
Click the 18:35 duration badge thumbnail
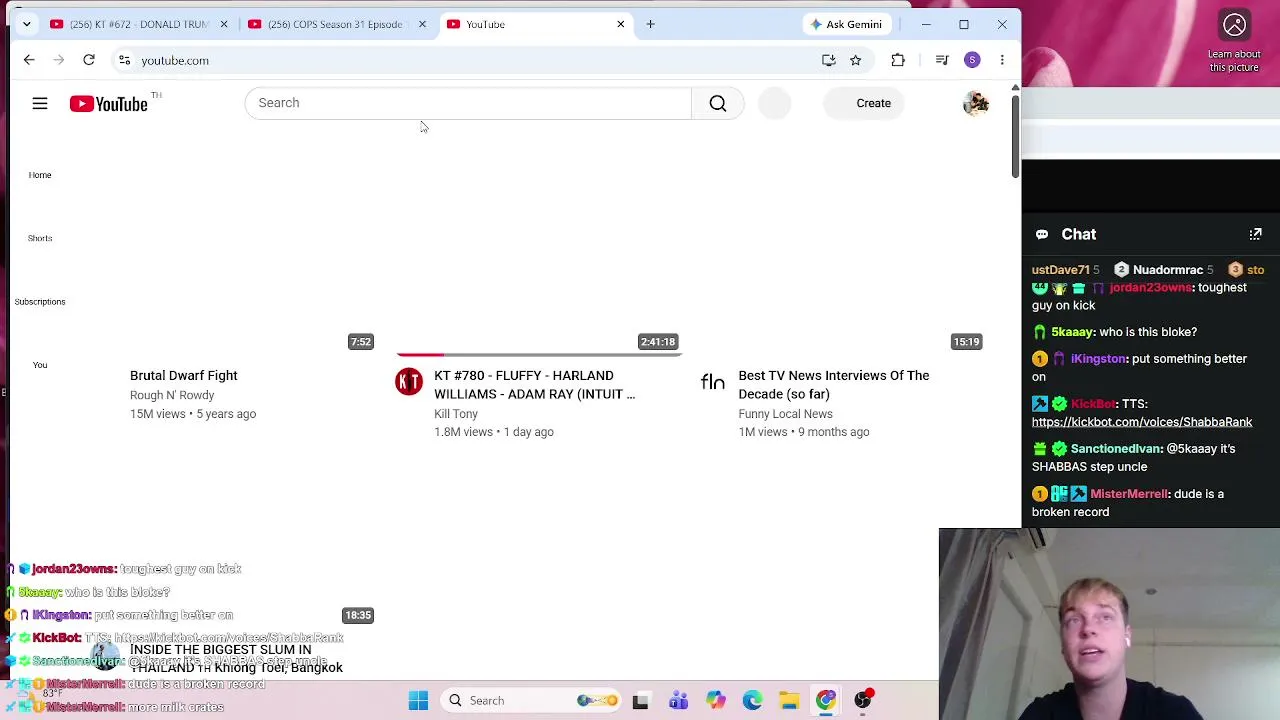point(358,616)
